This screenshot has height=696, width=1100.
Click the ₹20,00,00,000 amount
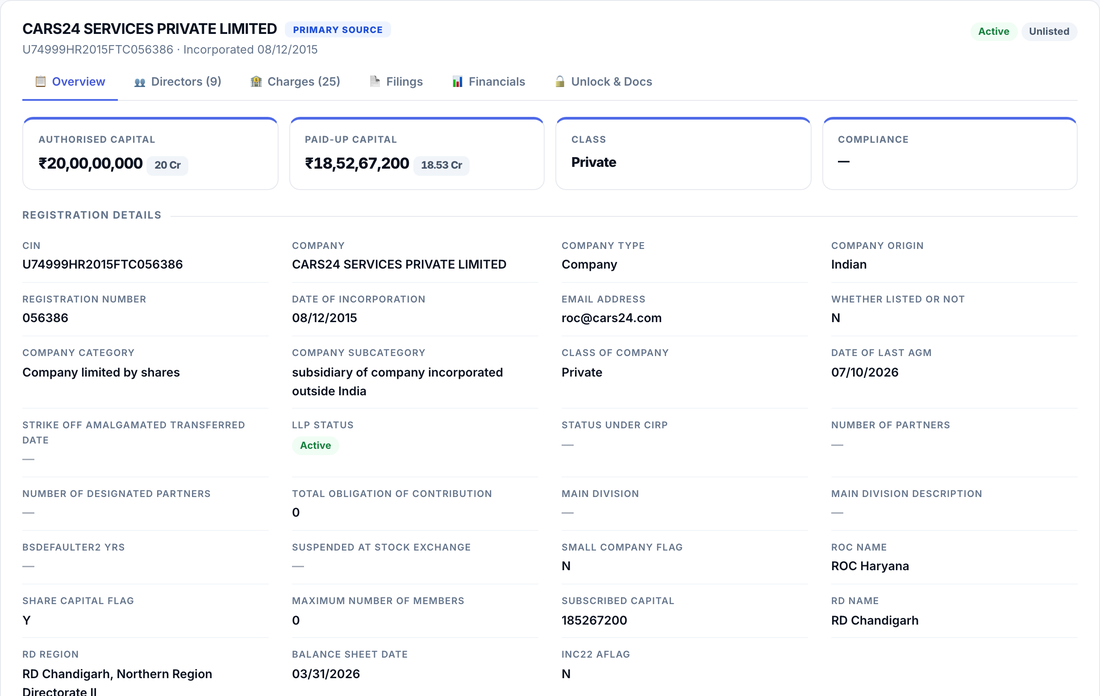90,163
